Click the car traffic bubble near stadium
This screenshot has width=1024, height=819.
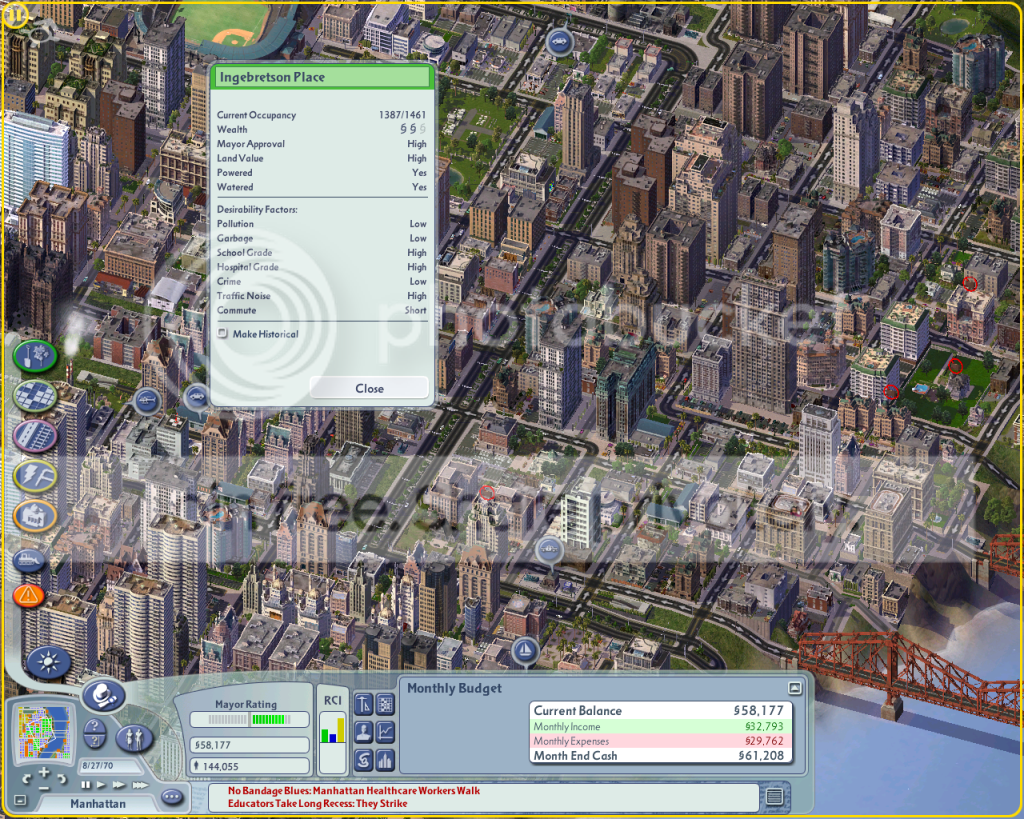[x=559, y=41]
